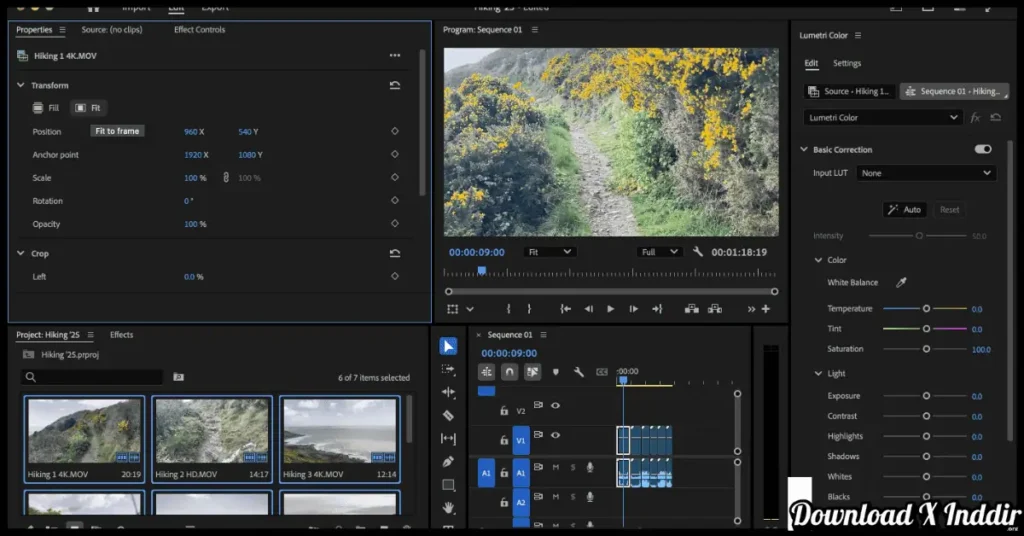
Task: Open the Full playback resolution dropdown
Action: [x=660, y=251]
